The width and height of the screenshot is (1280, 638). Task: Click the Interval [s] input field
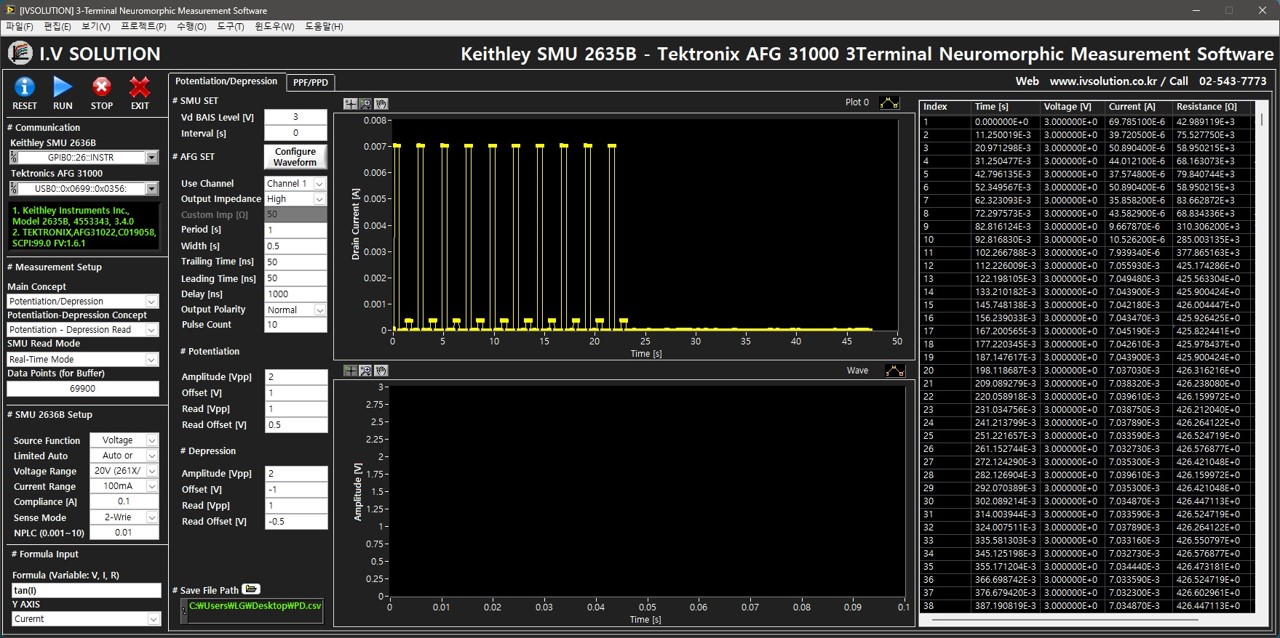tap(295, 133)
